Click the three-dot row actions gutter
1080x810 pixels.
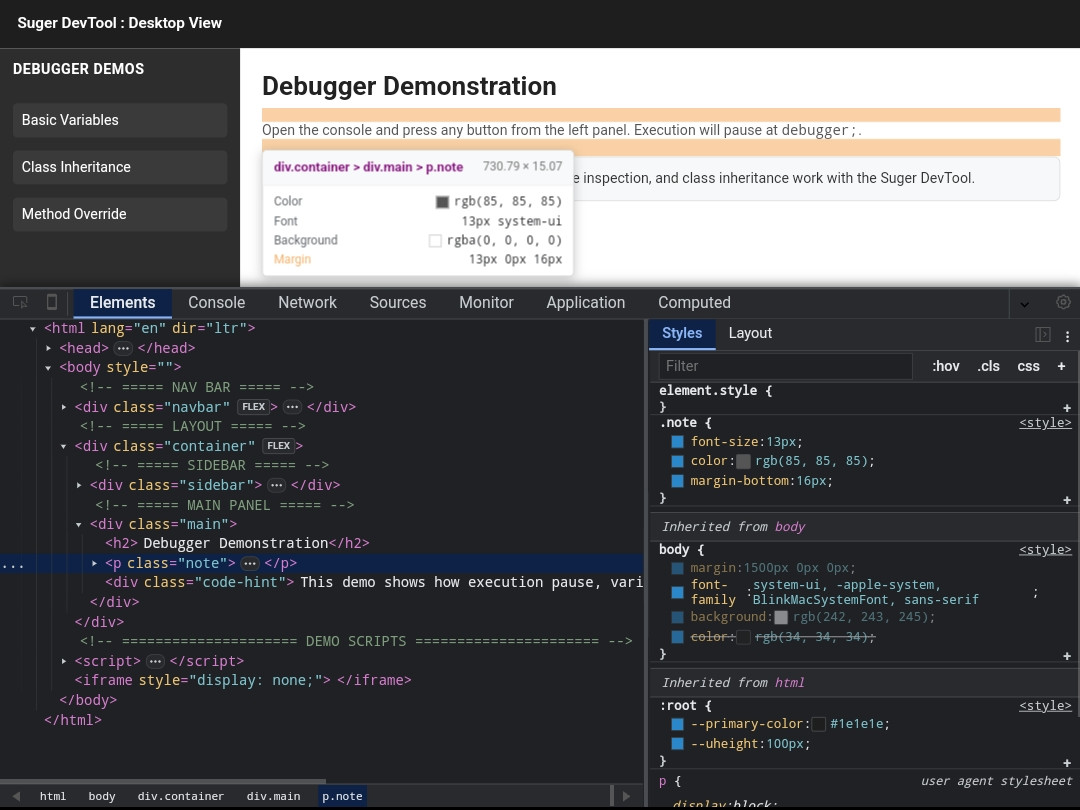click(12, 565)
